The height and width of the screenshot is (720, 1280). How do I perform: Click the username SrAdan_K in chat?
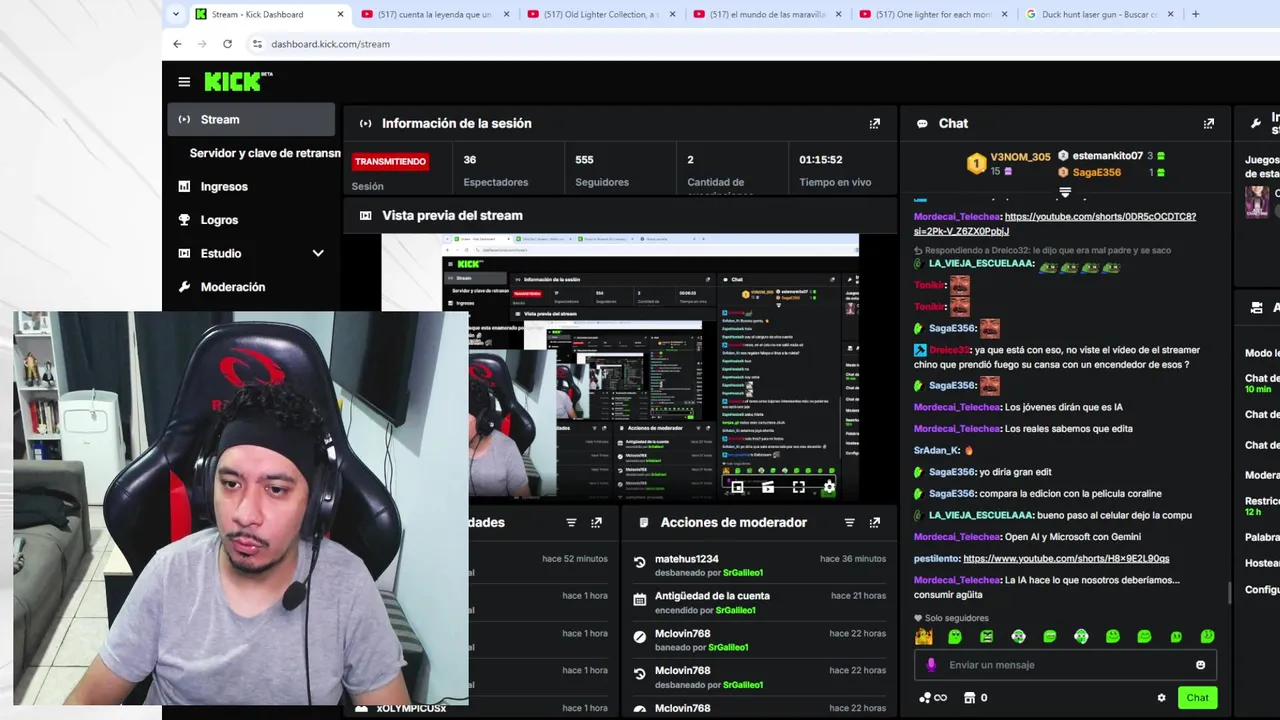point(937,450)
